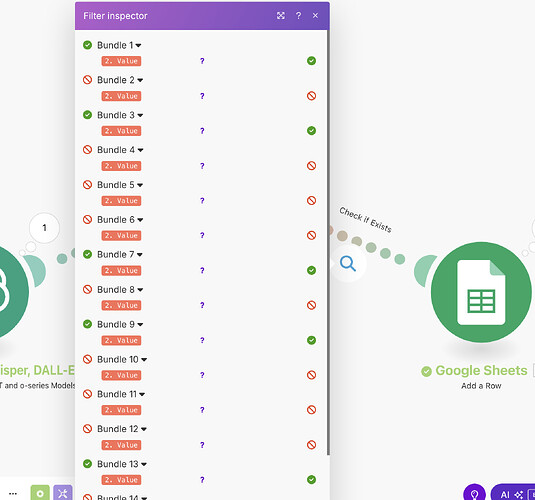Image resolution: width=535 pixels, height=500 pixels.
Task: Click the green passed status of Bundle 3
Action: pos(87,115)
